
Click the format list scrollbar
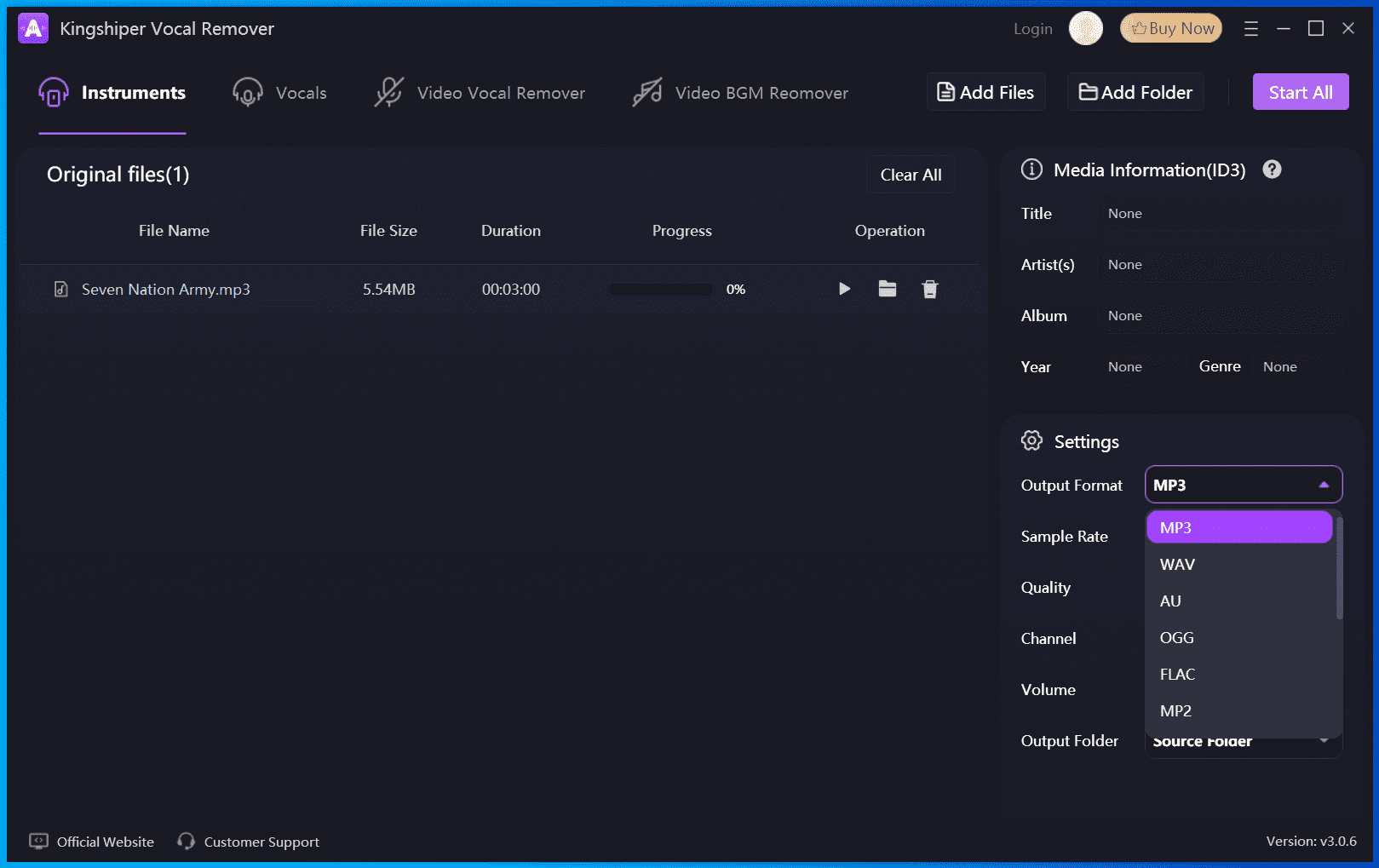[x=1340, y=567]
